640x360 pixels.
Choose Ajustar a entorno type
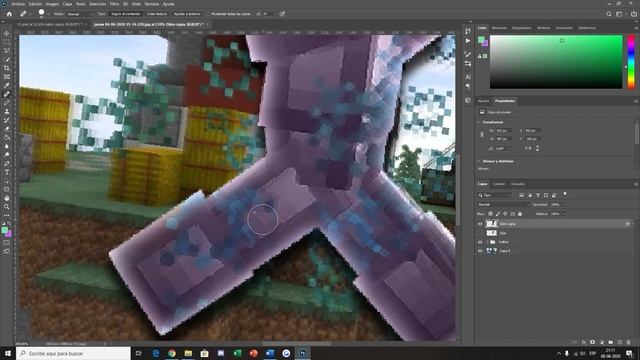[187, 14]
